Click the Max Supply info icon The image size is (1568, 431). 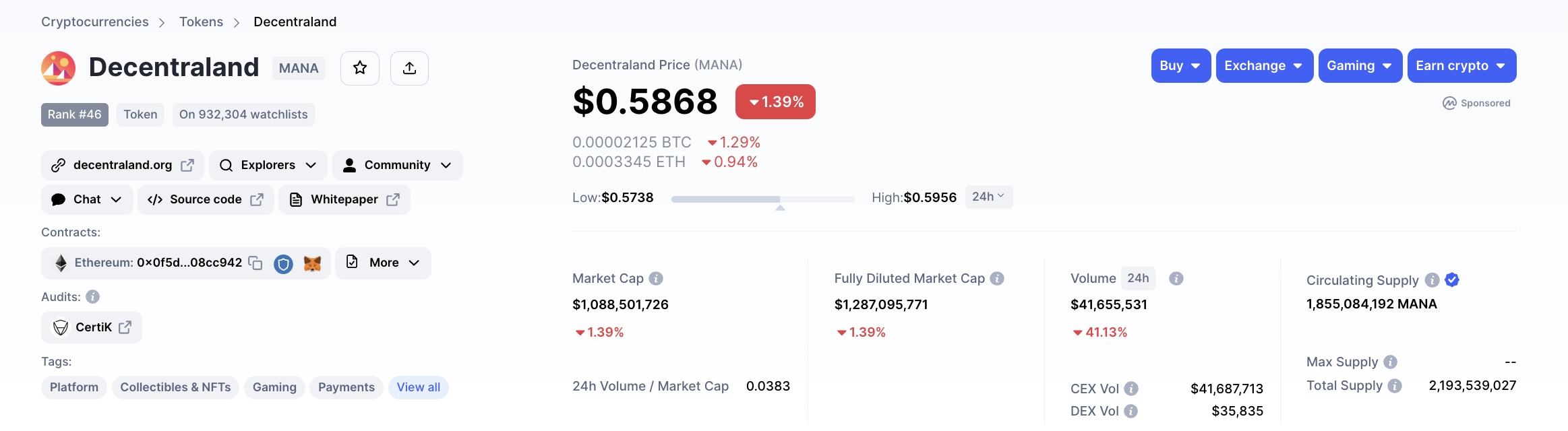[1390, 362]
